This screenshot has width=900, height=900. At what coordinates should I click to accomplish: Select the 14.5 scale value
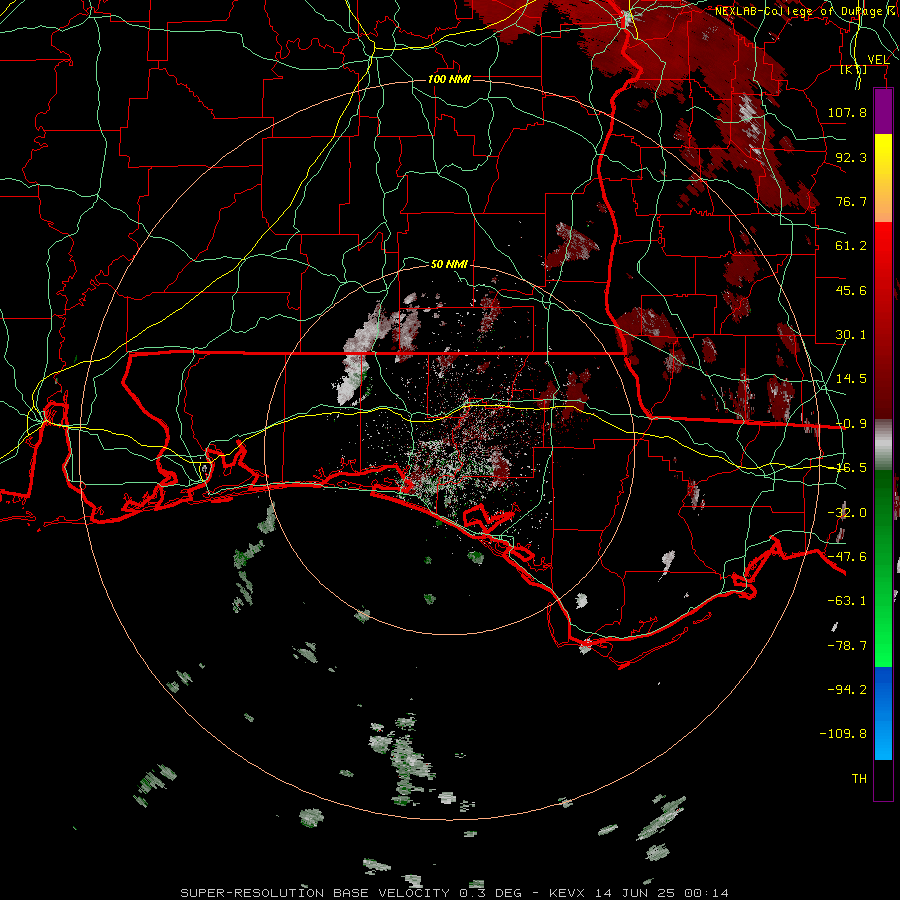click(x=851, y=379)
